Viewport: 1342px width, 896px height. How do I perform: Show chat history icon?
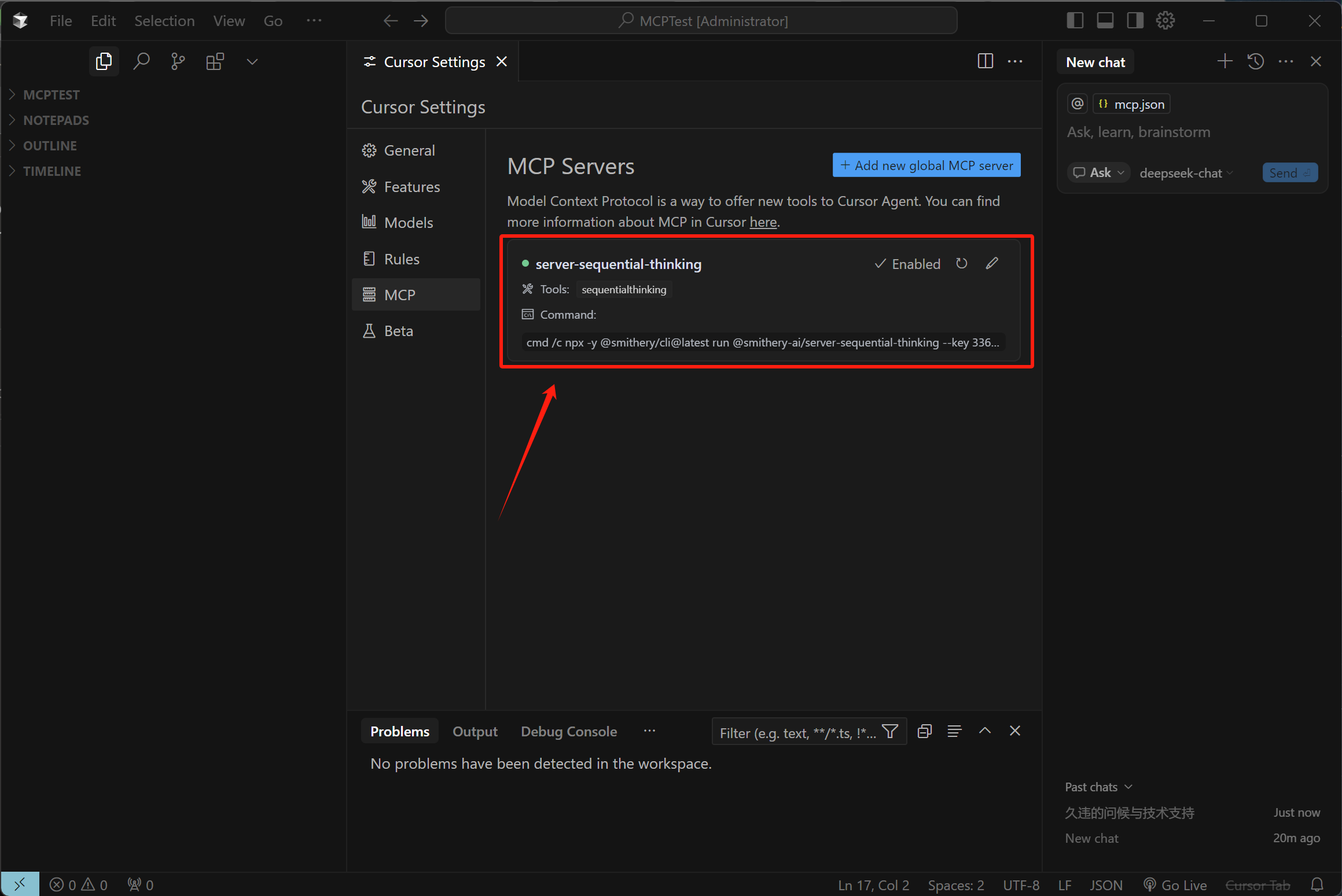pyautogui.click(x=1255, y=61)
